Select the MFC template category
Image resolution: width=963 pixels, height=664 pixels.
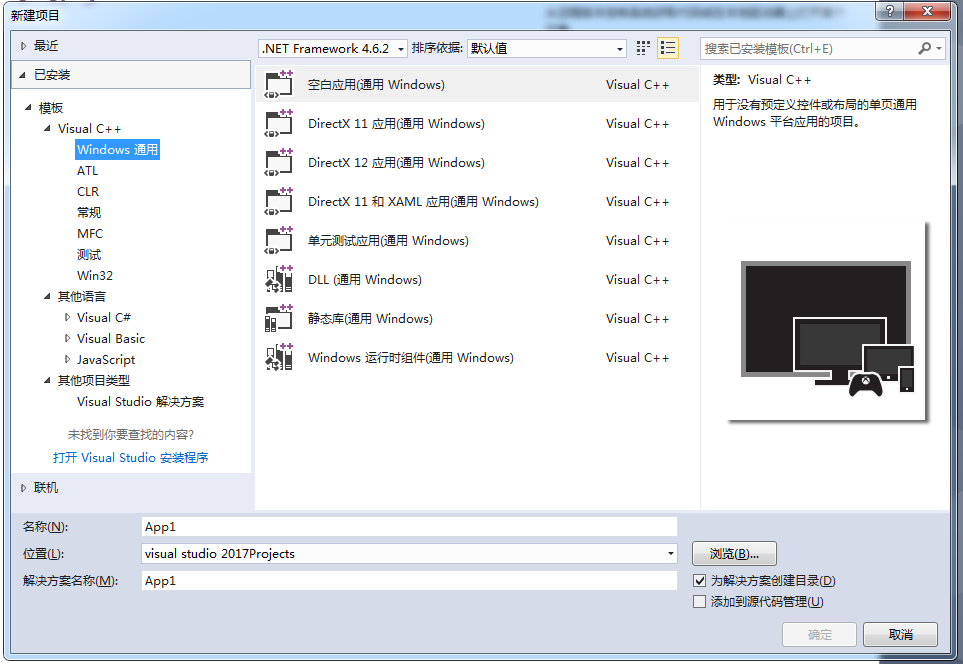click(x=90, y=233)
